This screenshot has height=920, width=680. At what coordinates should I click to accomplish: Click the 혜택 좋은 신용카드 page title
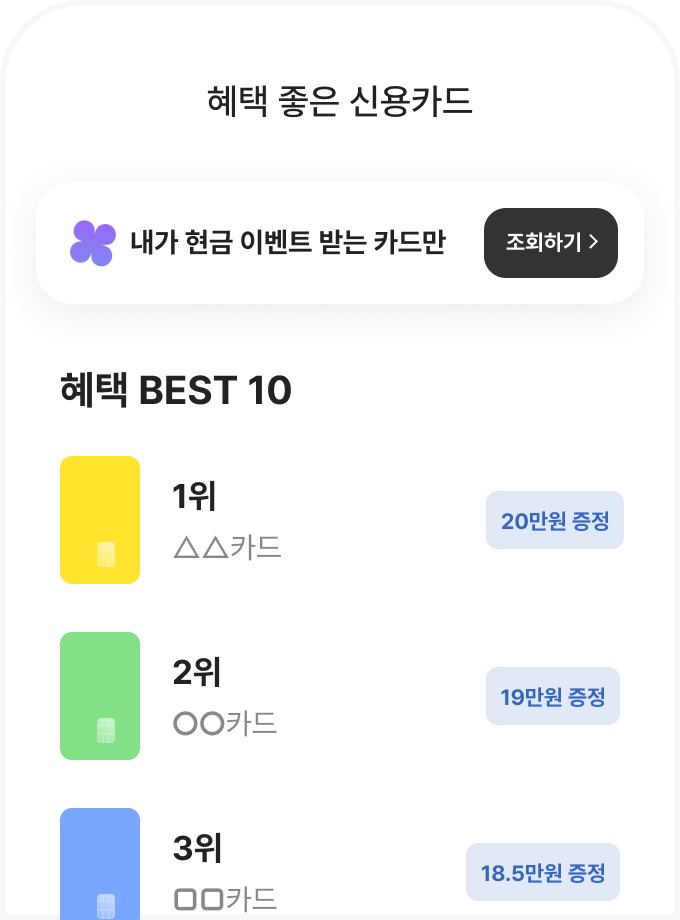[x=339, y=102]
